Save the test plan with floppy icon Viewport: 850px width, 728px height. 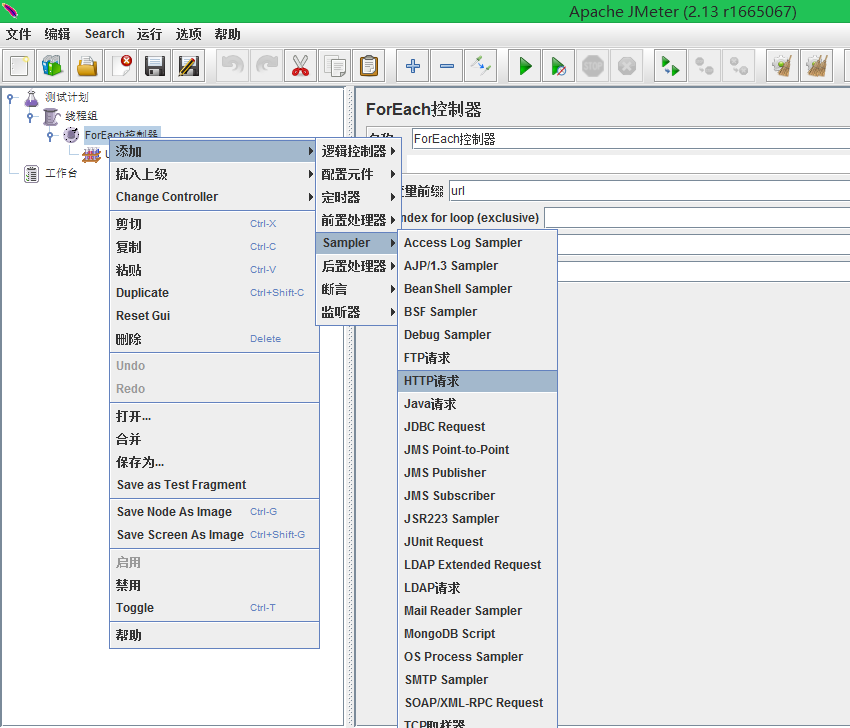[154, 66]
